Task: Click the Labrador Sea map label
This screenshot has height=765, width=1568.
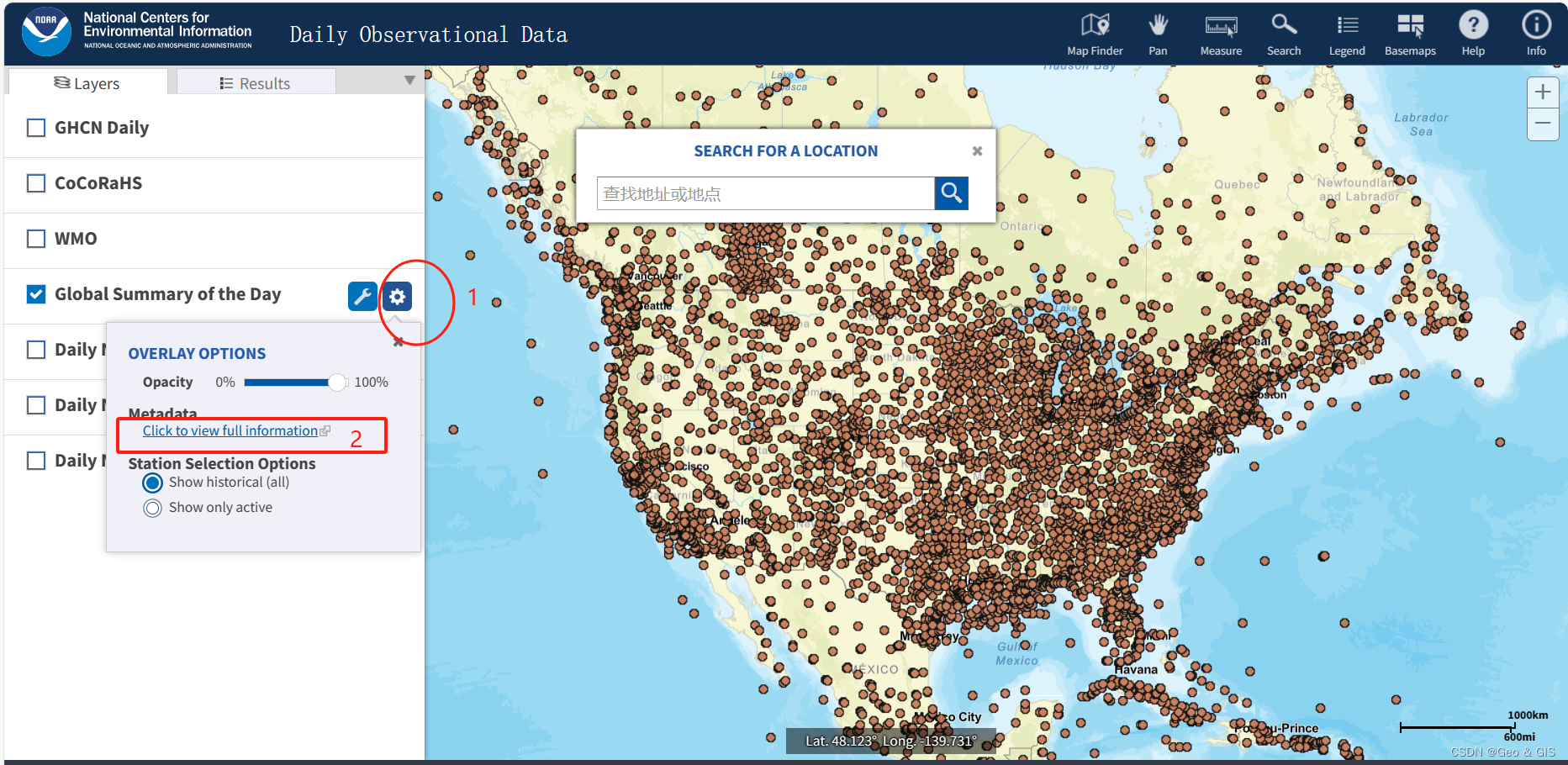Action: [x=1421, y=124]
